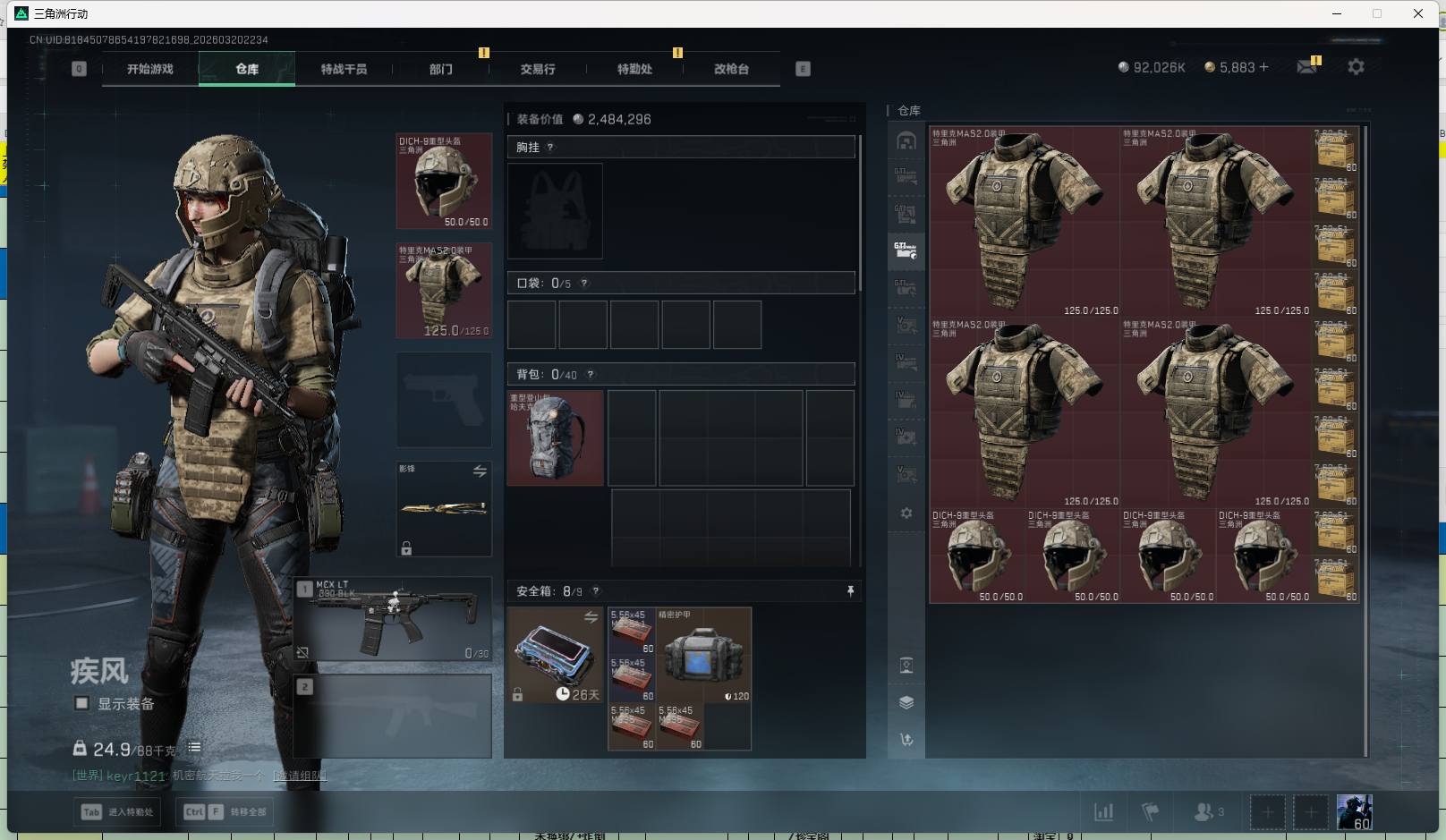Click the flag icon in the bottom bar
This screenshot has height=840, width=1446.
[1151, 812]
